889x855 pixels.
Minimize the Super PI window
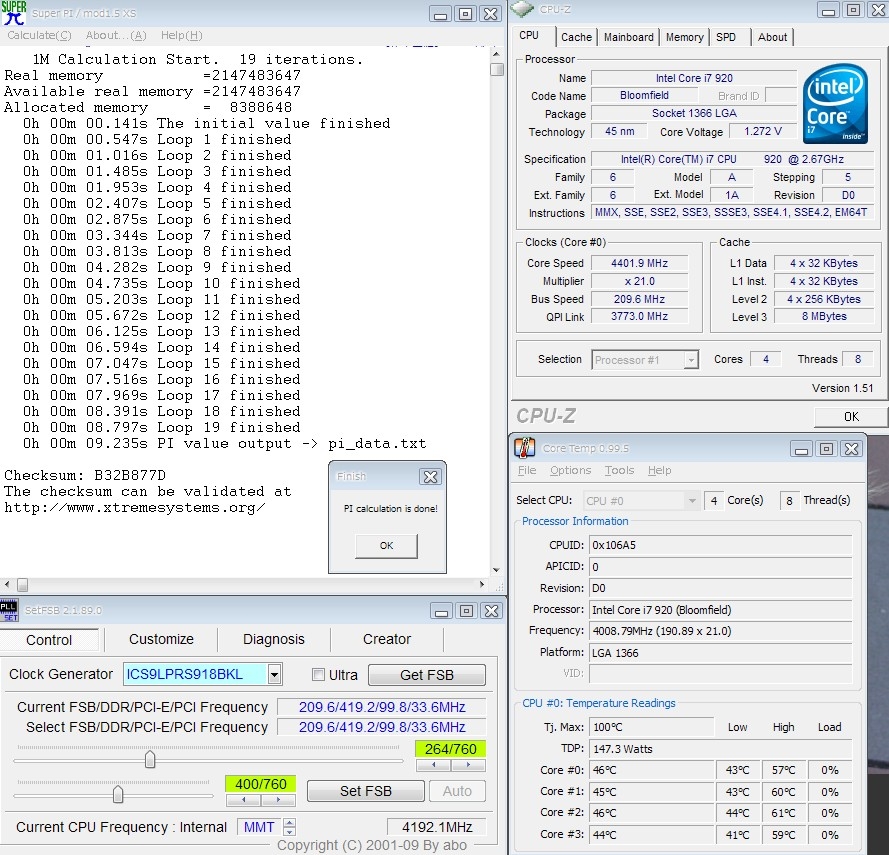440,14
